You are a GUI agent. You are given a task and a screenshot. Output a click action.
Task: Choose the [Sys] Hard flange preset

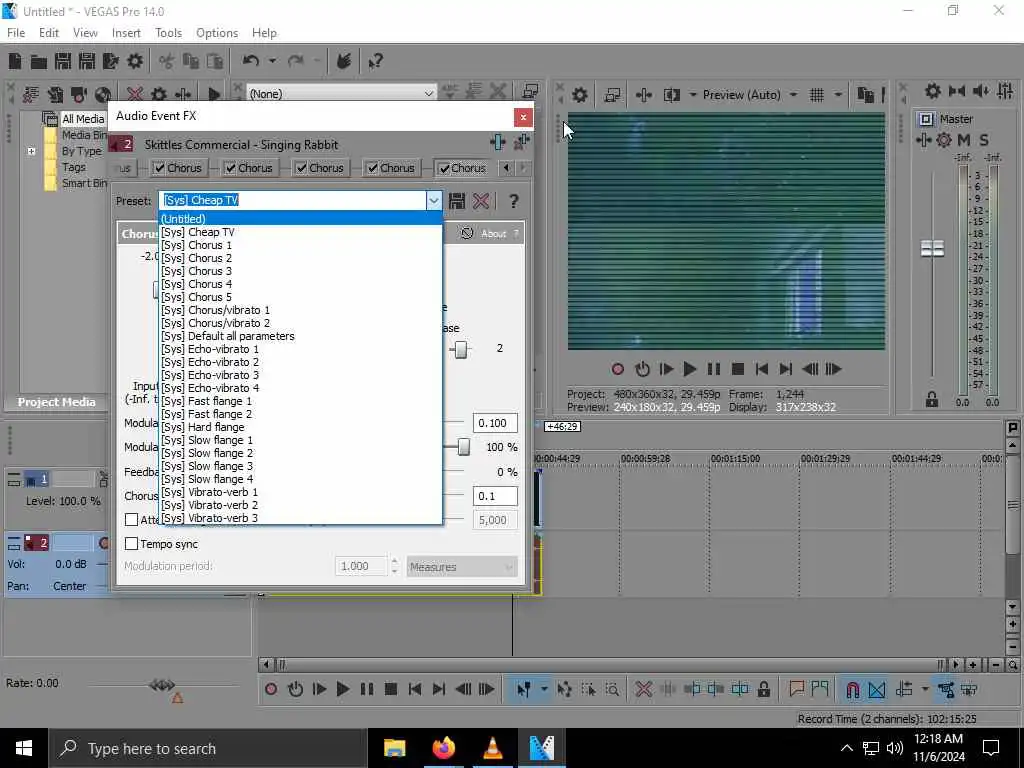pyautogui.click(x=301, y=427)
